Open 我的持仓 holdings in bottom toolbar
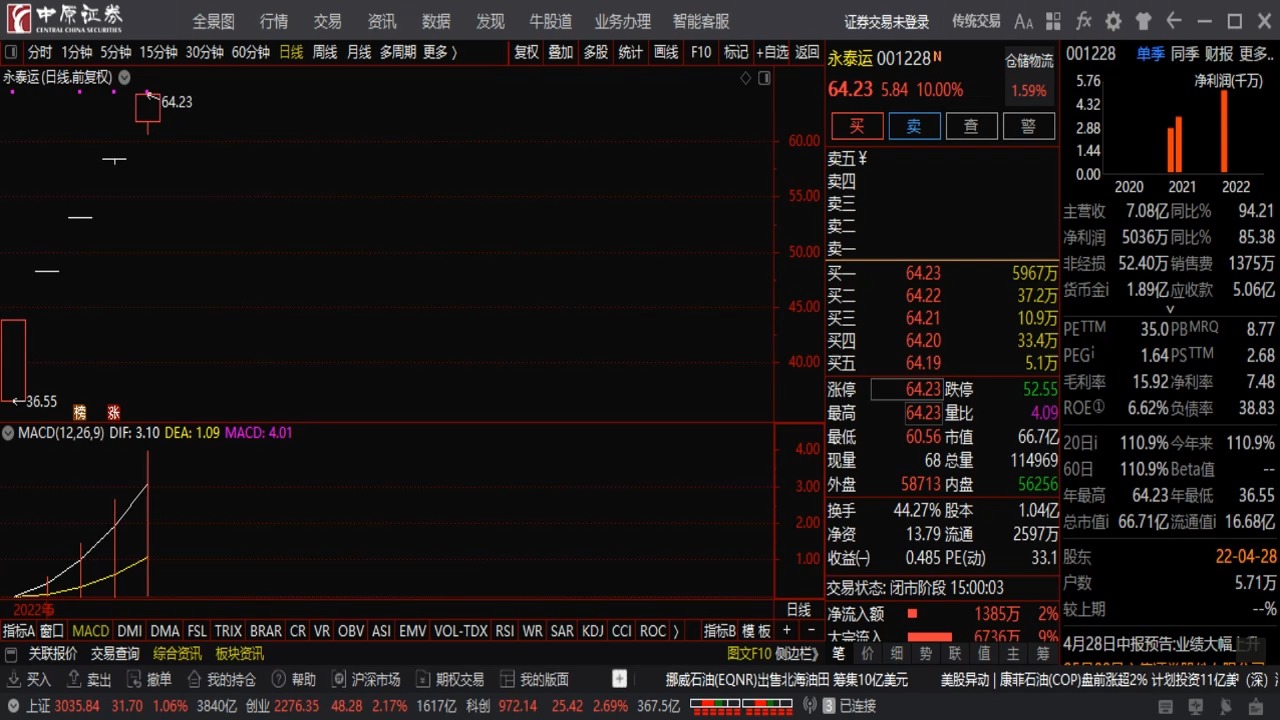The image size is (1280, 720). tap(220, 679)
